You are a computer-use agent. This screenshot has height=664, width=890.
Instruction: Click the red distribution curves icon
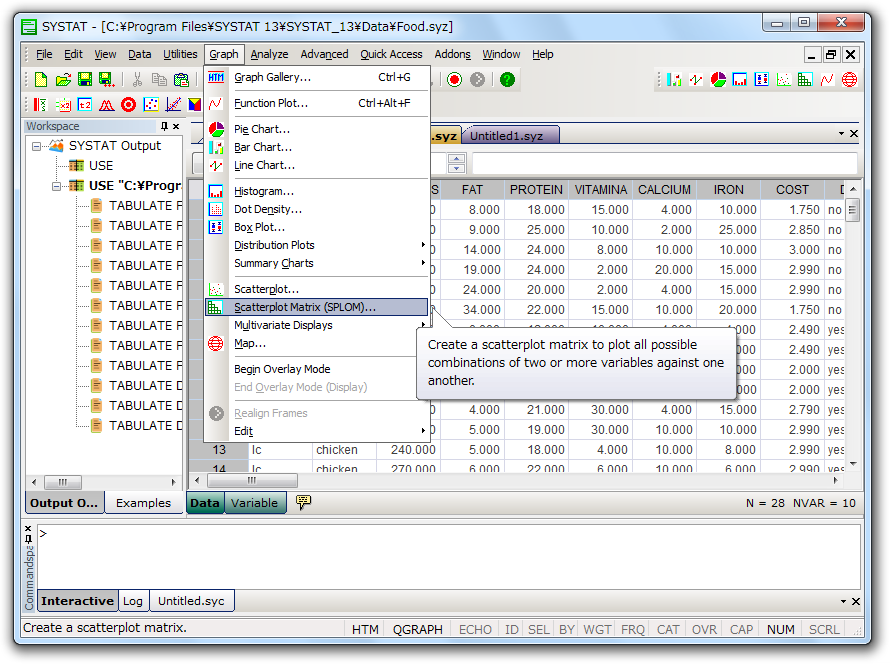click(107, 104)
